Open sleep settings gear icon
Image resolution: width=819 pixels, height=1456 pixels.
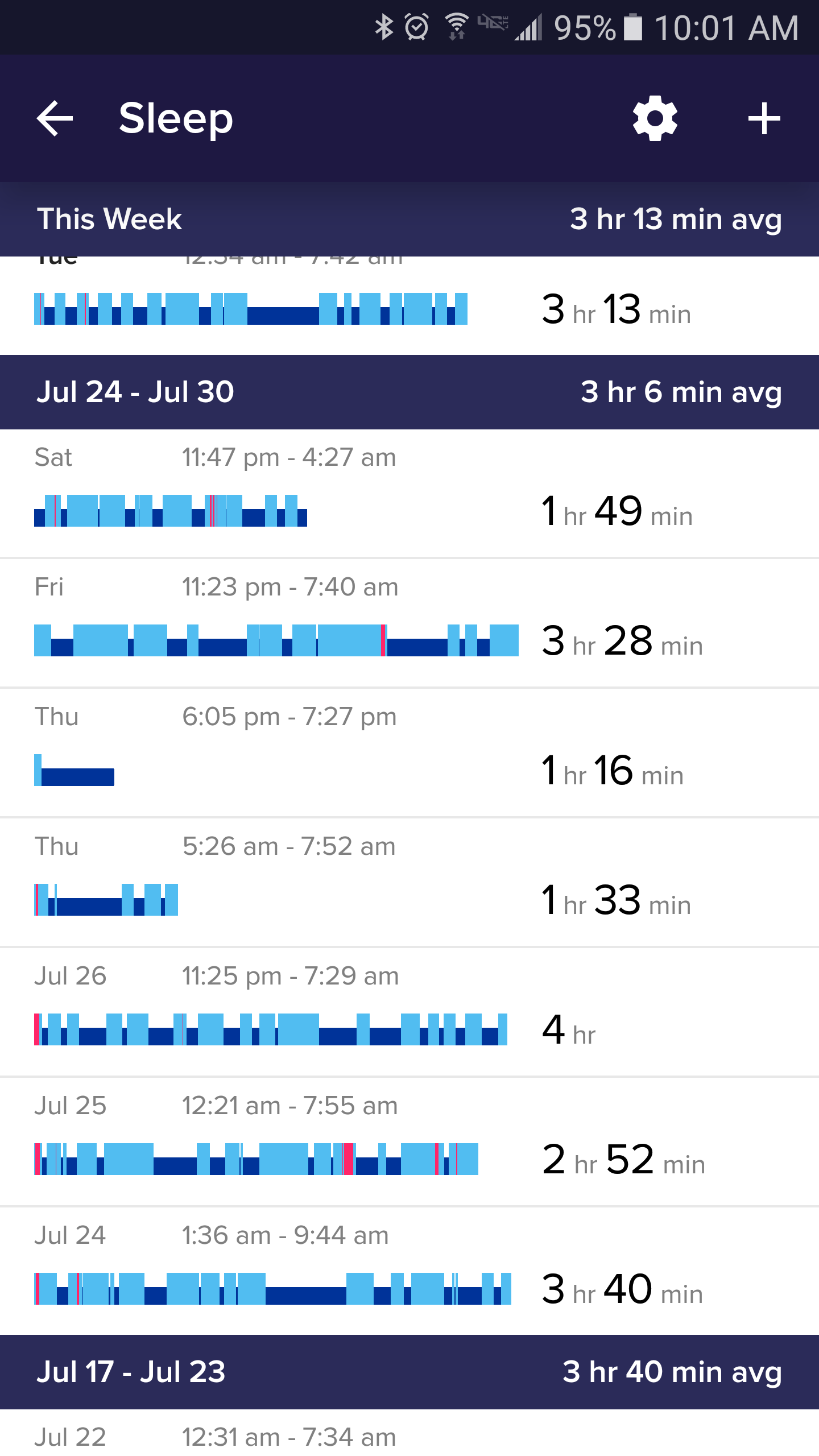pos(655,118)
